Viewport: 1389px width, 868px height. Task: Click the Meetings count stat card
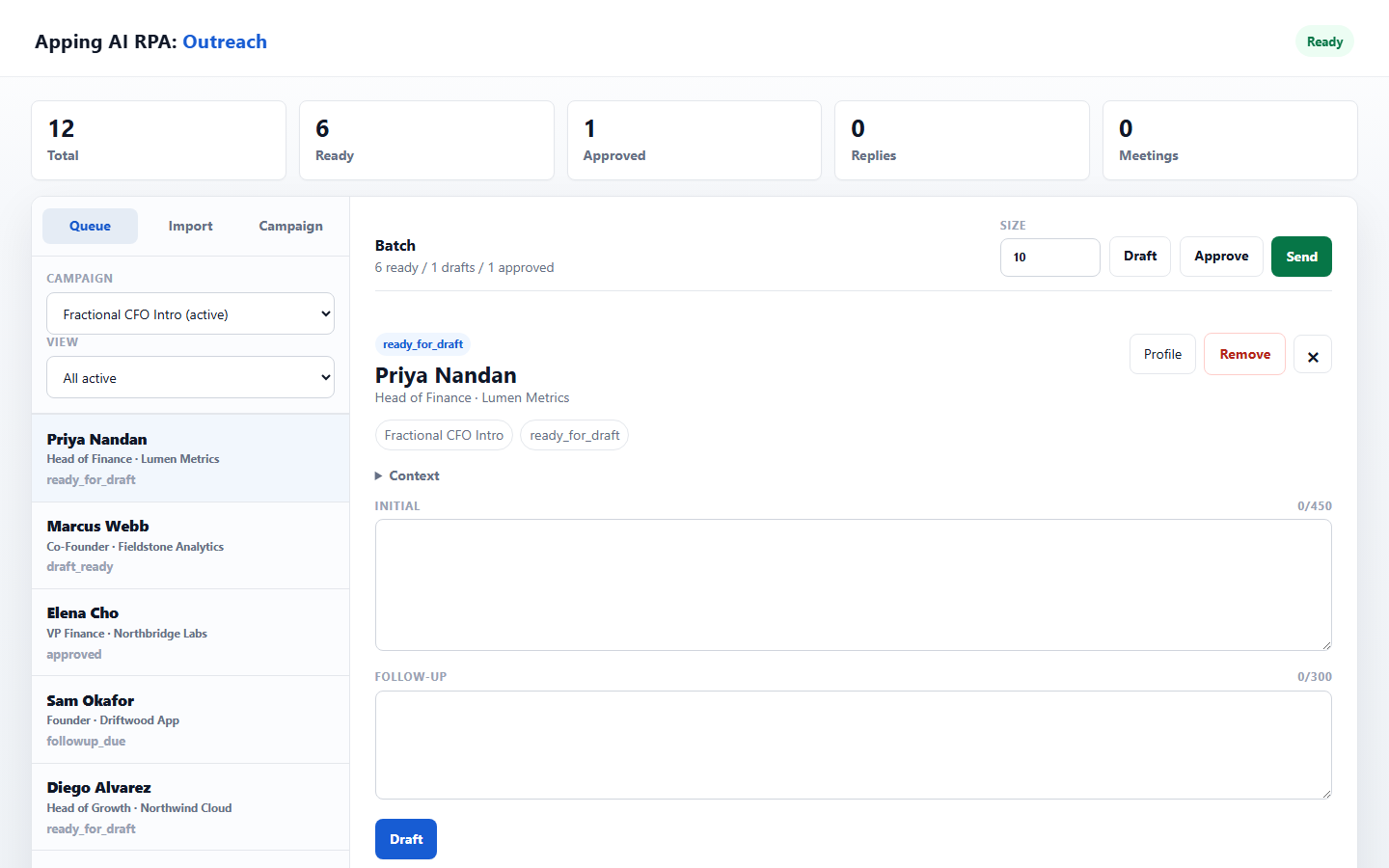pos(1230,140)
